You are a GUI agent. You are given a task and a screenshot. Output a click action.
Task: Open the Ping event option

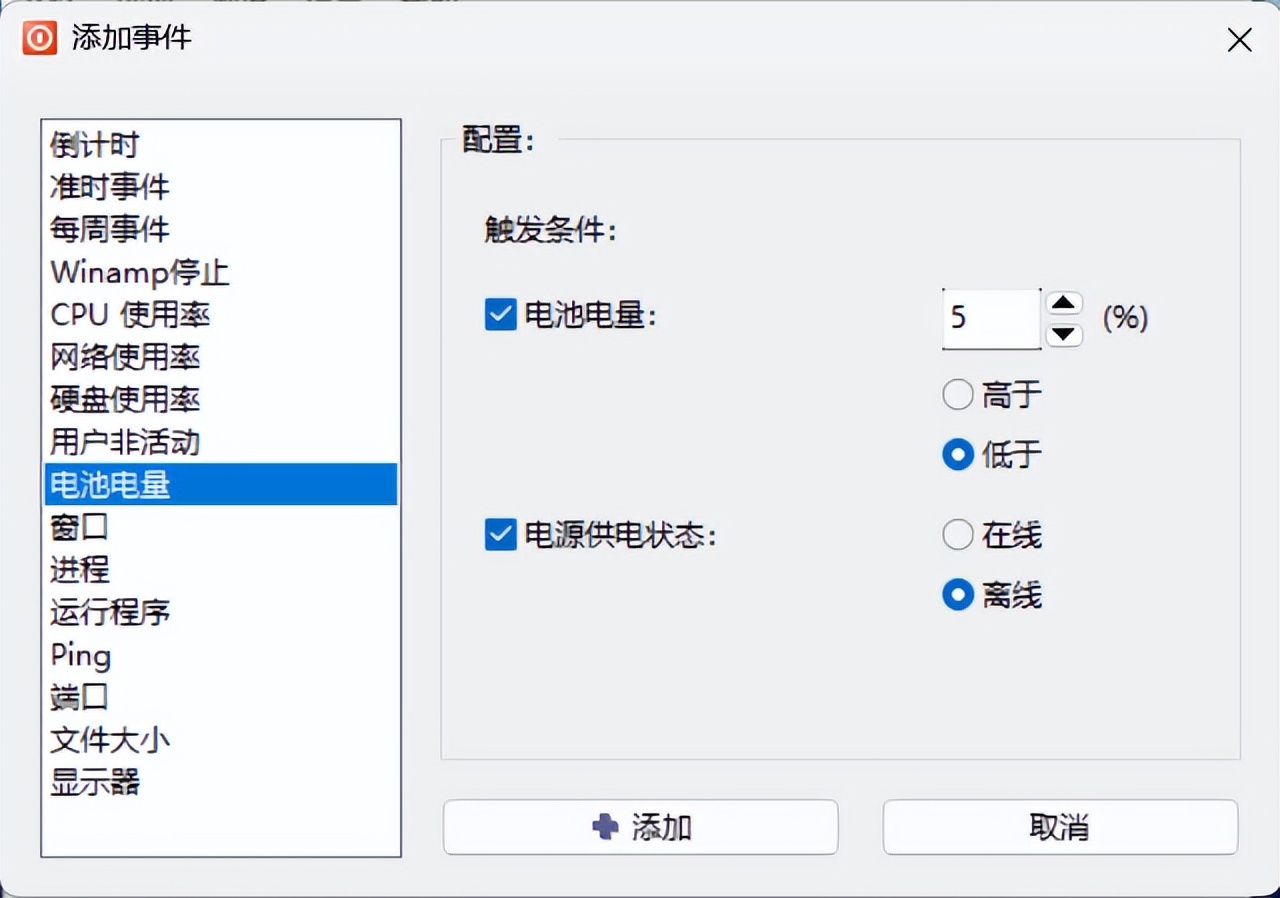[x=81, y=656]
